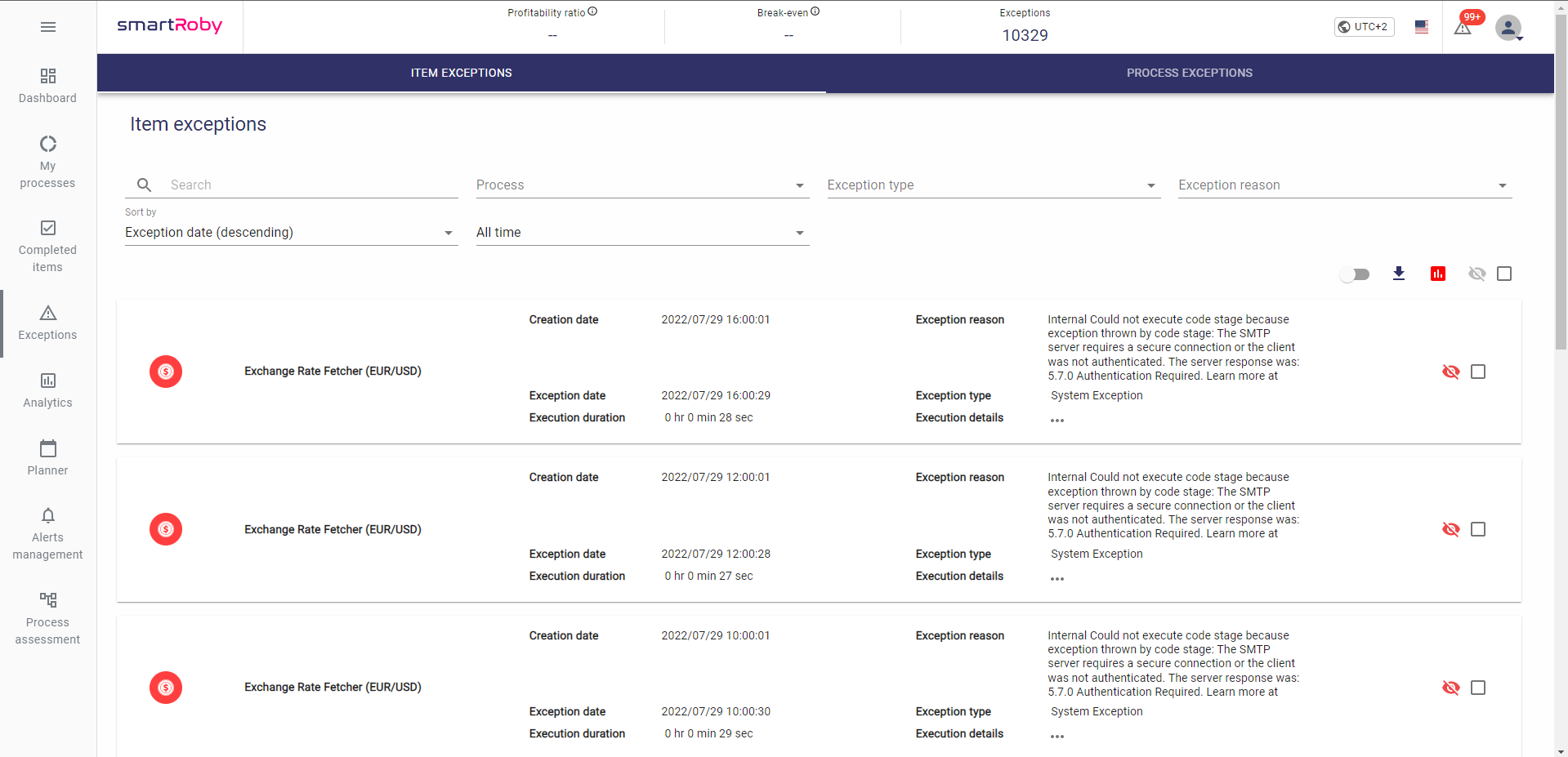Viewport: 1568px width, 757px height.
Task: Select the Item Exceptions tab
Action: click(461, 73)
